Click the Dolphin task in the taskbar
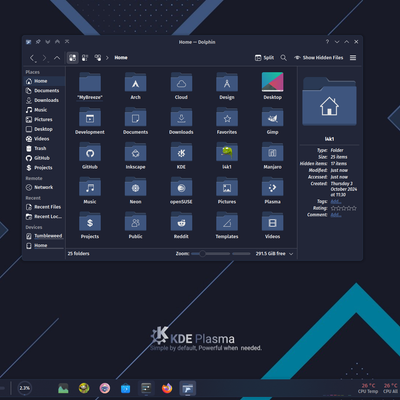 pyautogui.click(x=188, y=388)
